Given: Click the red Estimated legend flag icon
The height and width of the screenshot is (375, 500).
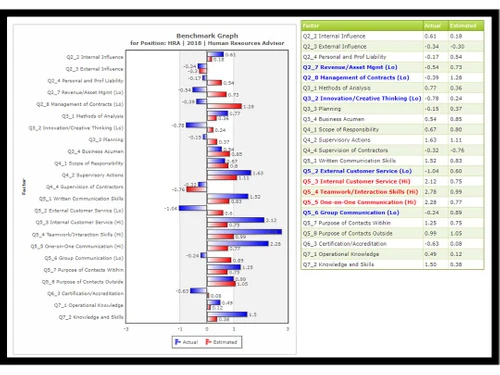Looking at the screenshot, I should [208, 342].
